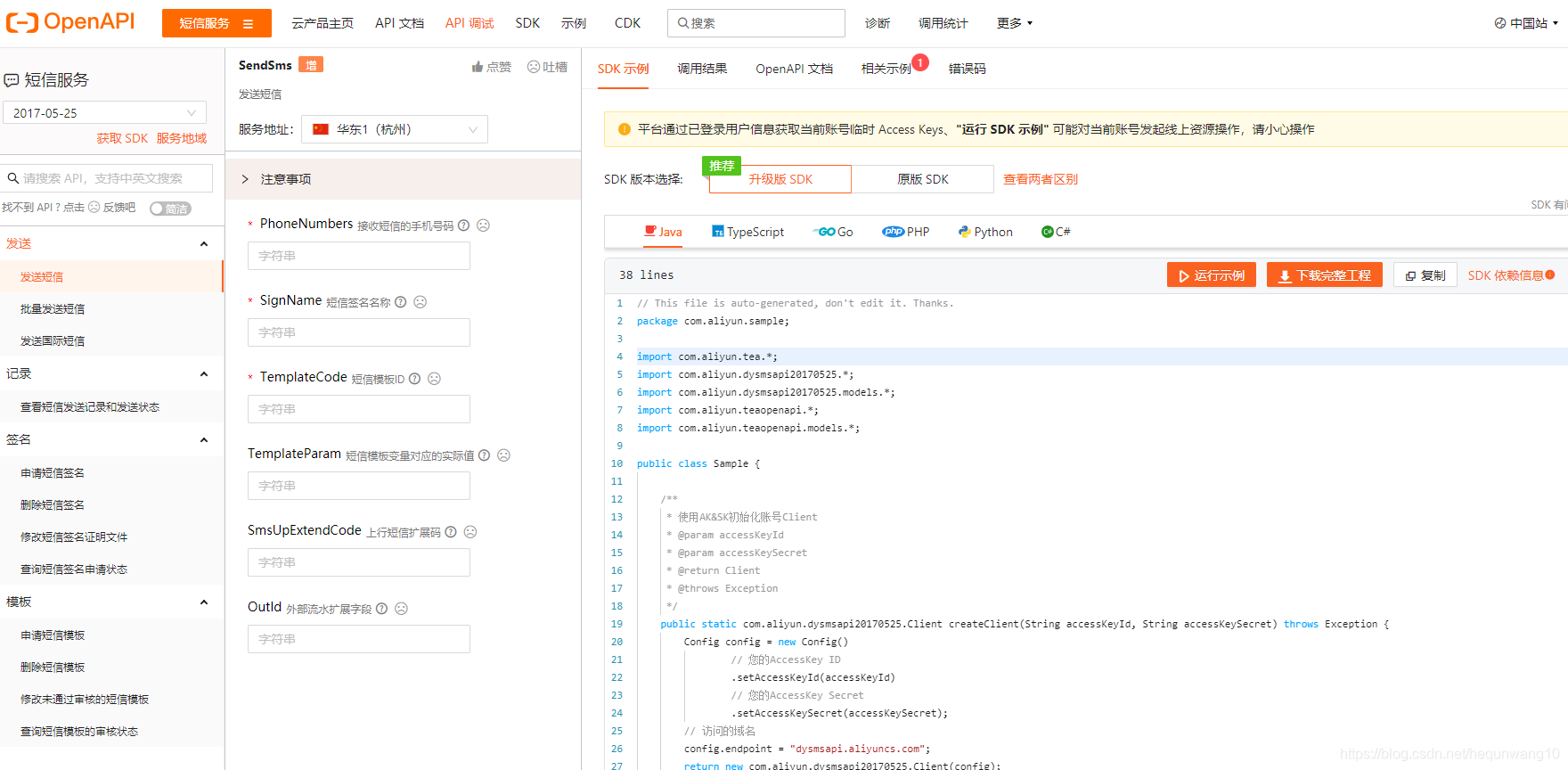The image size is (1568, 770).
Task: Open API 文档 menu item
Action: point(399,23)
